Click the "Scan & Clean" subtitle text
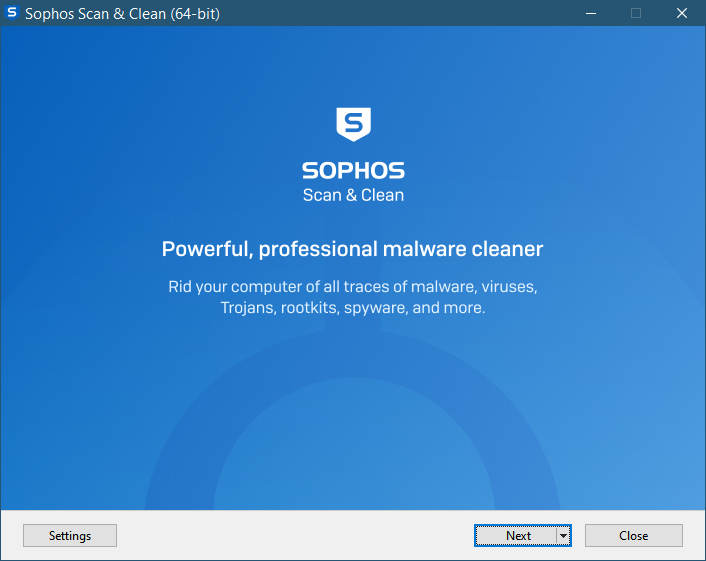The width and height of the screenshot is (706, 561). [353, 195]
